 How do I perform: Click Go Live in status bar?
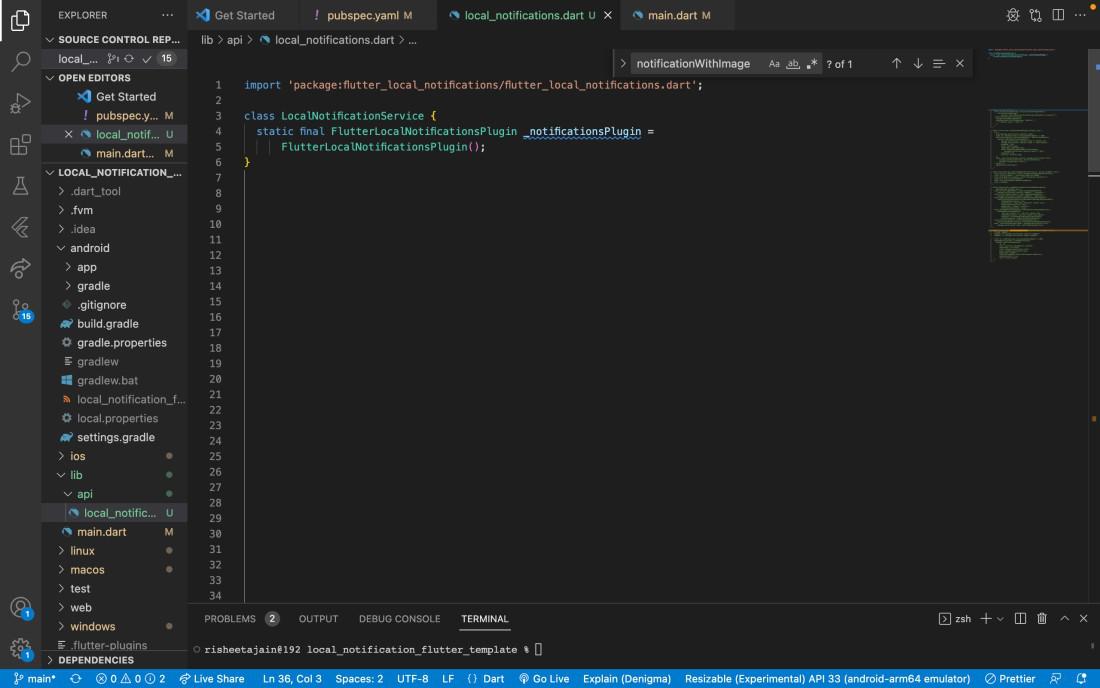[544, 679]
